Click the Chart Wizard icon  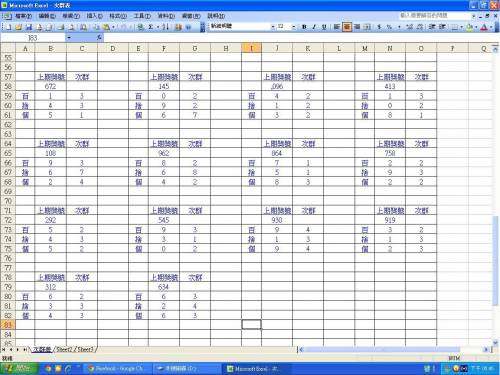(178, 27)
